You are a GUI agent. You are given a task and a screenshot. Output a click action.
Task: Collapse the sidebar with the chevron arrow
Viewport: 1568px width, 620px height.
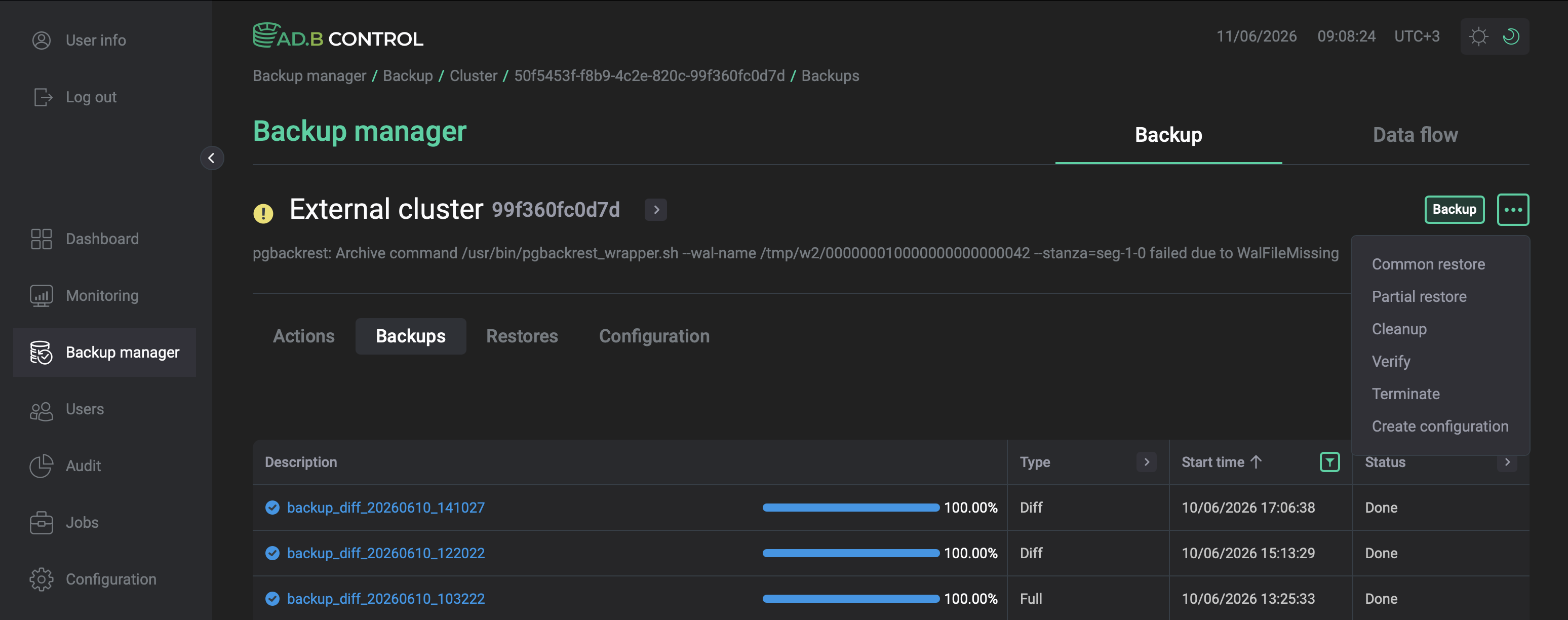[x=212, y=159]
